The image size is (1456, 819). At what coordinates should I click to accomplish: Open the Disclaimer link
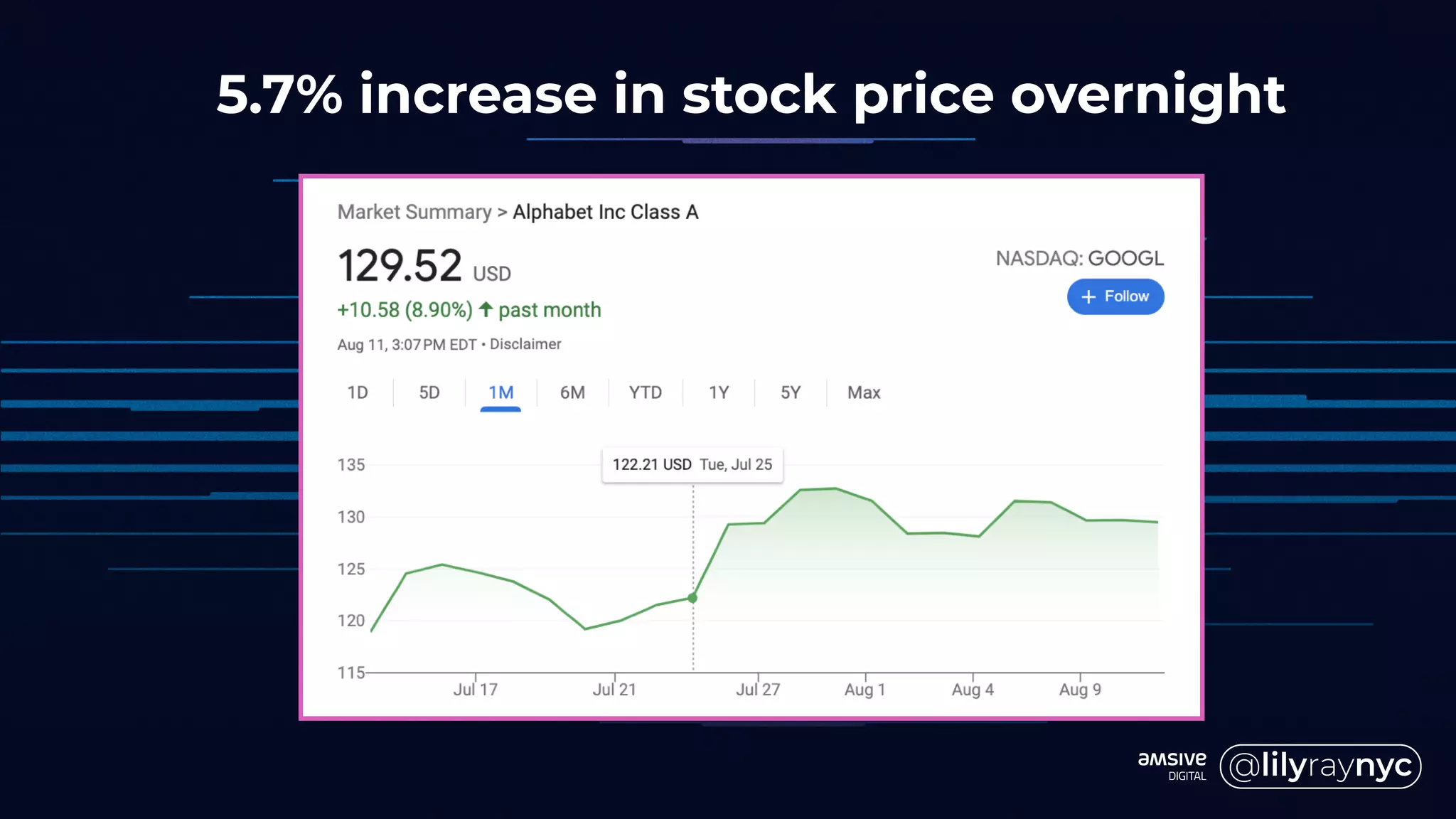pyautogui.click(x=525, y=344)
